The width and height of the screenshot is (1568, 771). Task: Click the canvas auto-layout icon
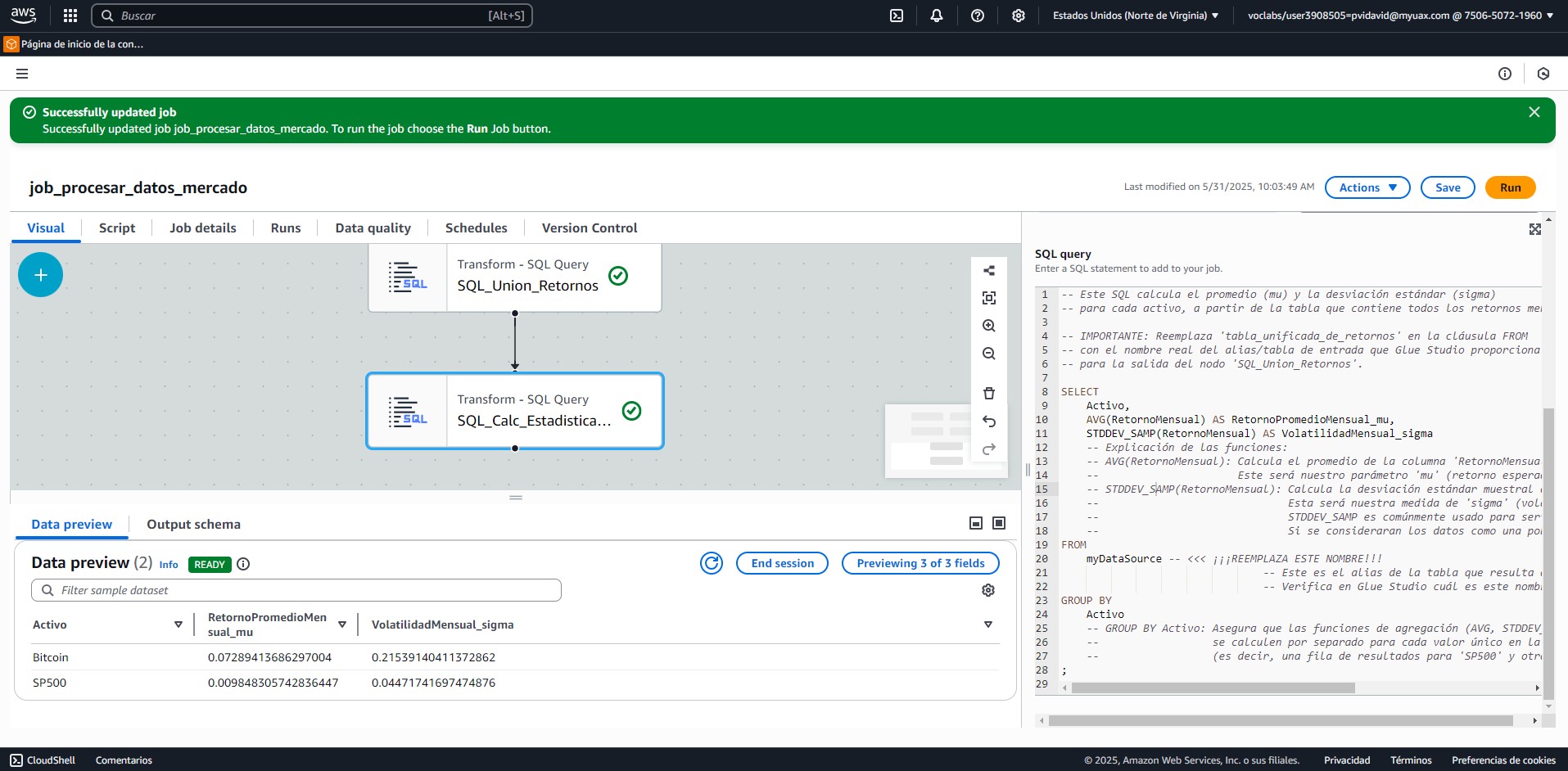[989, 270]
